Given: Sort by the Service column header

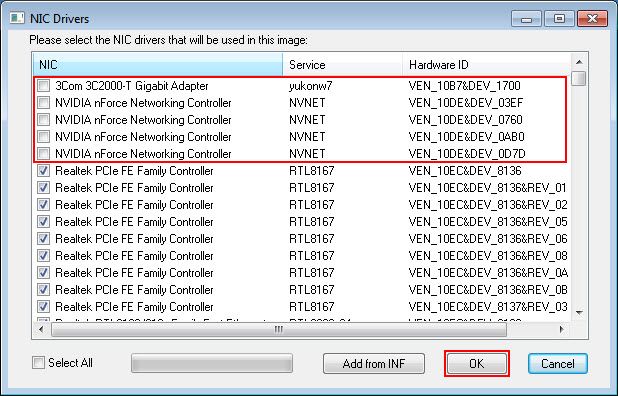Looking at the screenshot, I should coord(343,65).
